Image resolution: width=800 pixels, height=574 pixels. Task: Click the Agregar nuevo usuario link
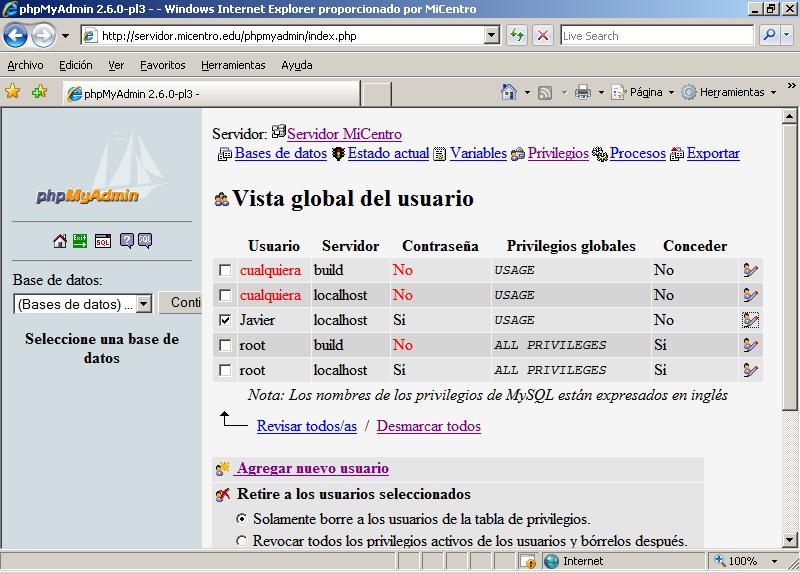pyautogui.click(x=312, y=468)
